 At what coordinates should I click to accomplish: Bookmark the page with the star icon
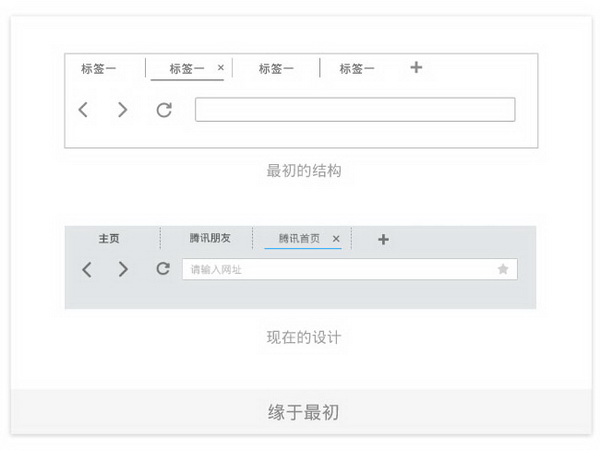tap(503, 269)
